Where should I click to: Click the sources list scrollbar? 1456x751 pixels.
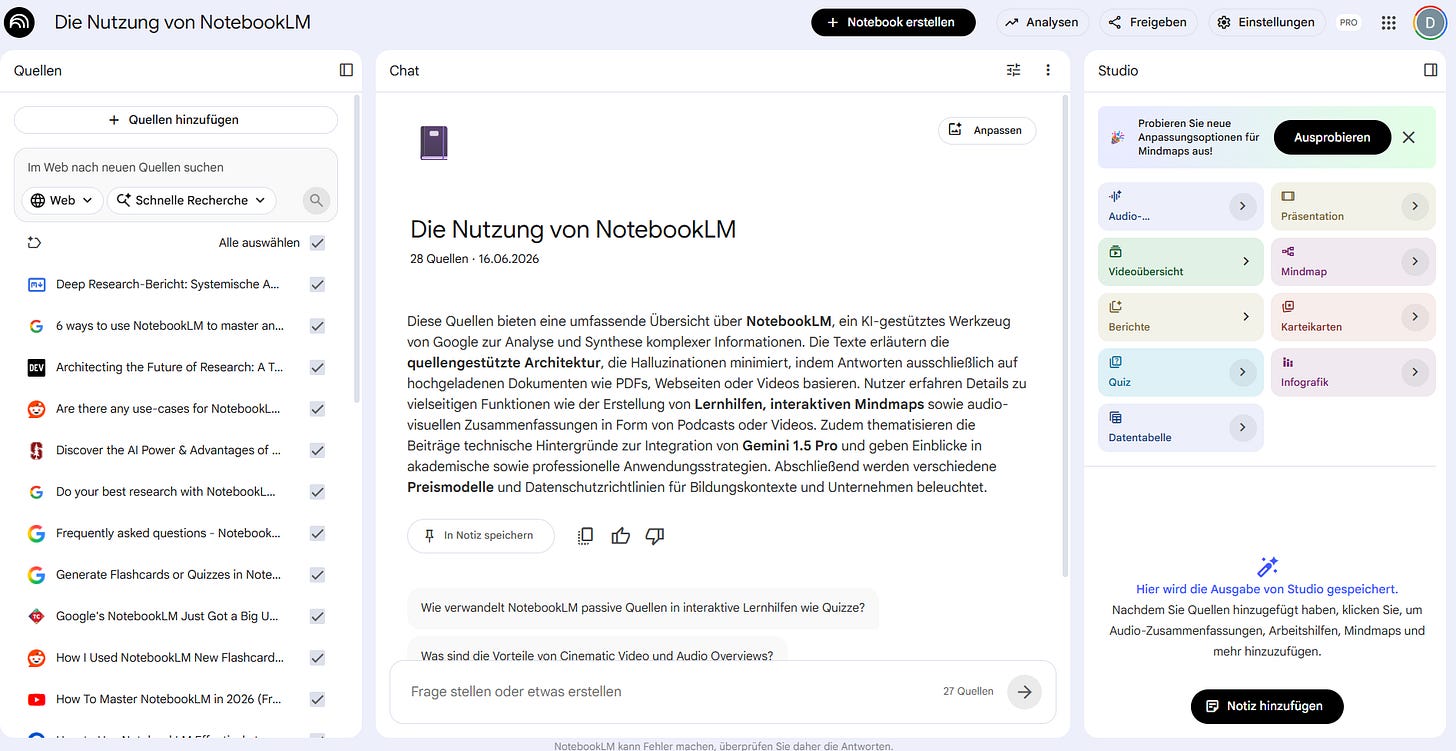pos(357,250)
